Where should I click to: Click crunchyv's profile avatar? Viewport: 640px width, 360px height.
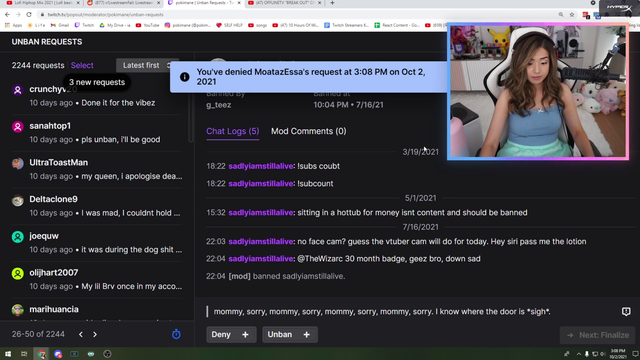click(x=18, y=90)
